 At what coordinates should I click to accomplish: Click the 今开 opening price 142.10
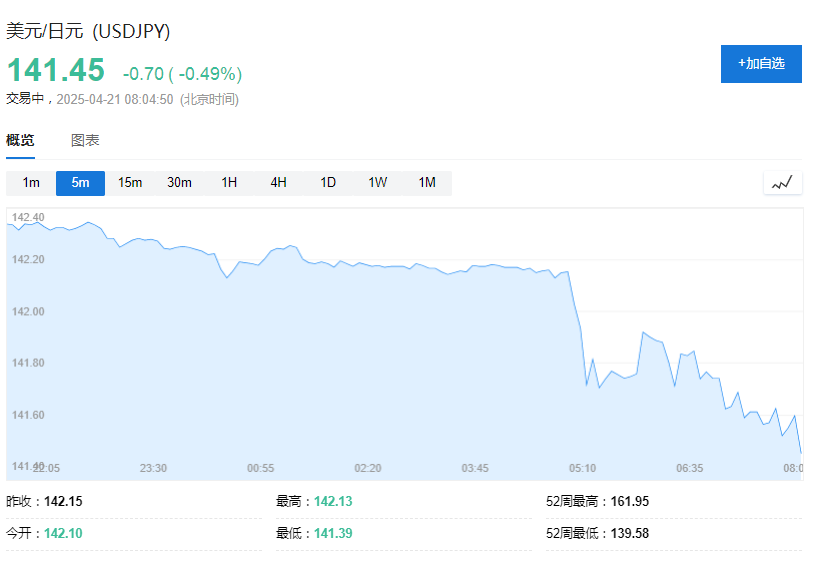(x=63, y=533)
